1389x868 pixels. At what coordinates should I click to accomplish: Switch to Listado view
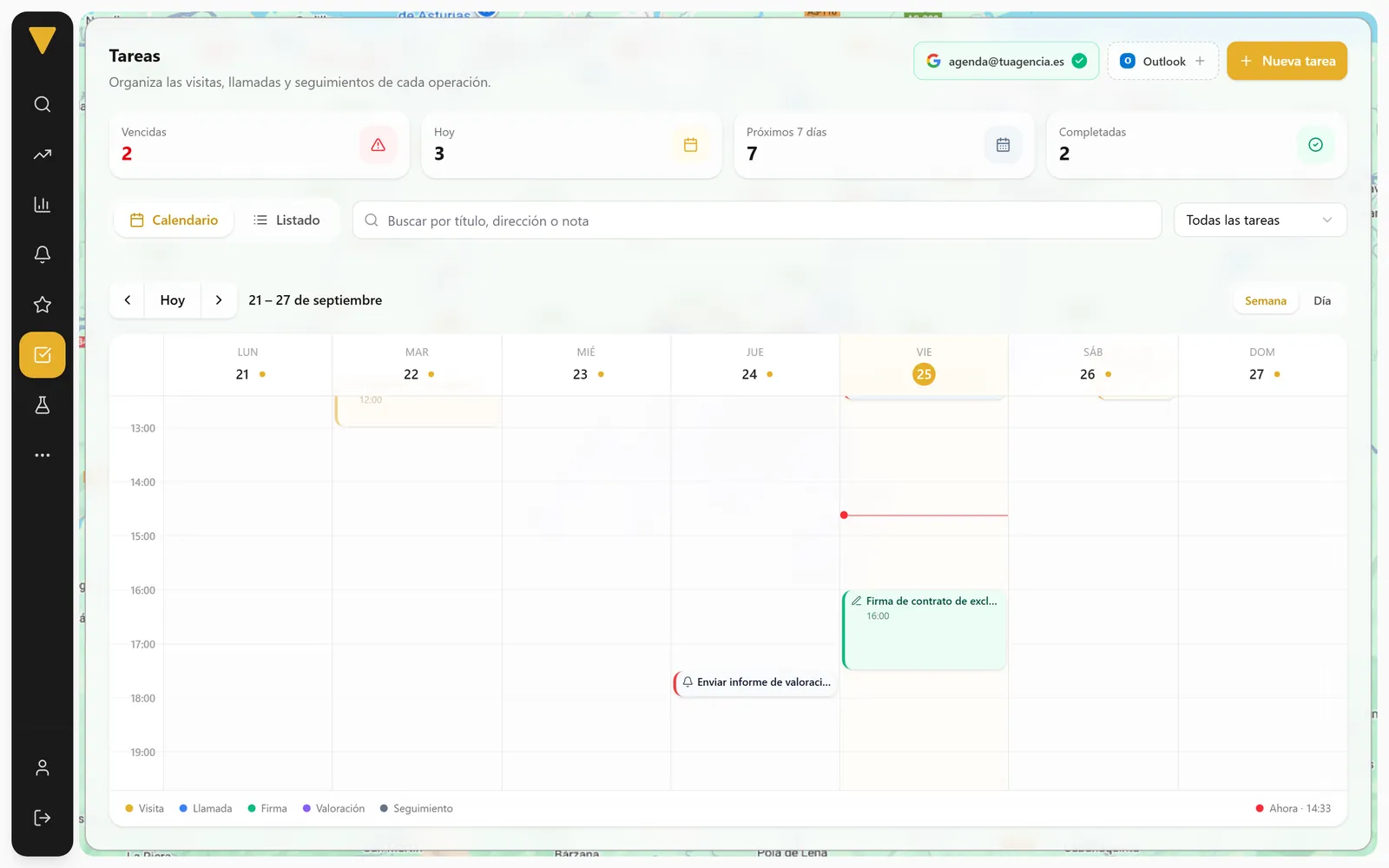[x=286, y=220]
